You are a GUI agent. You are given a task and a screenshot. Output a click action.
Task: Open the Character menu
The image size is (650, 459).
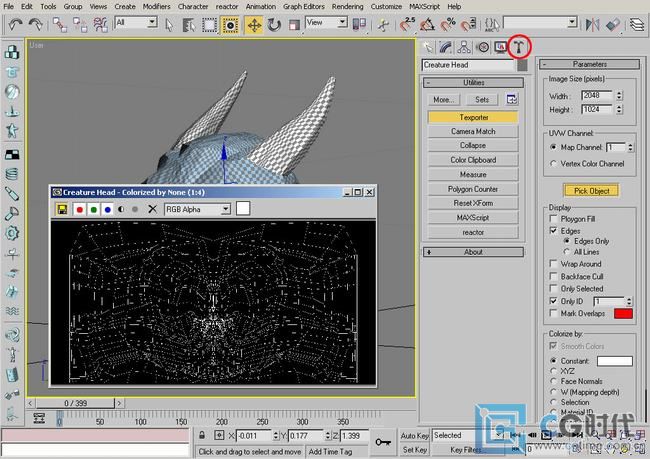(x=193, y=6)
